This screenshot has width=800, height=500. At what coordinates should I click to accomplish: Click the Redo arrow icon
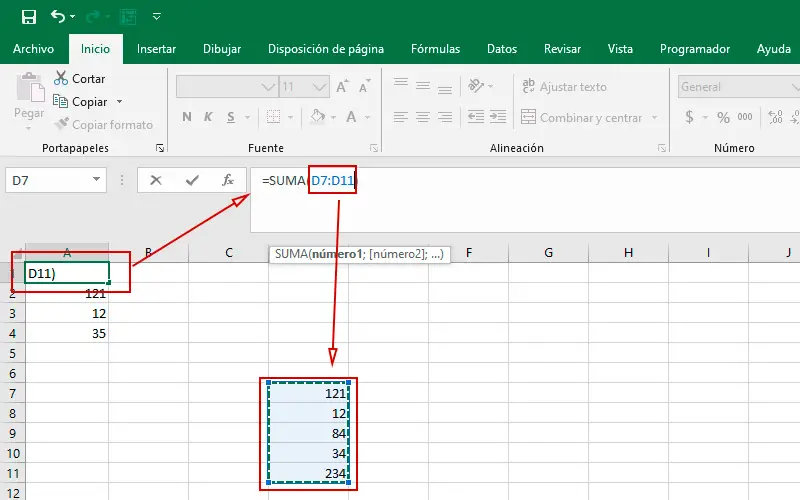(x=92, y=17)
